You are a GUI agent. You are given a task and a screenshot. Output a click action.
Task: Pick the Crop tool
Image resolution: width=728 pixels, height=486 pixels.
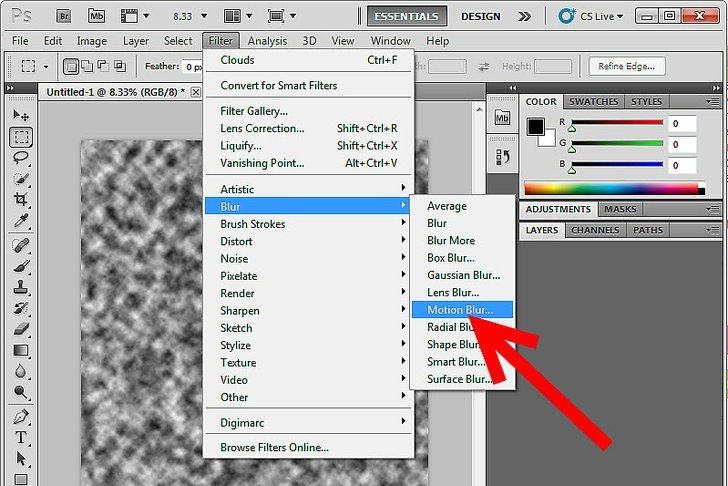click(21, 201)
